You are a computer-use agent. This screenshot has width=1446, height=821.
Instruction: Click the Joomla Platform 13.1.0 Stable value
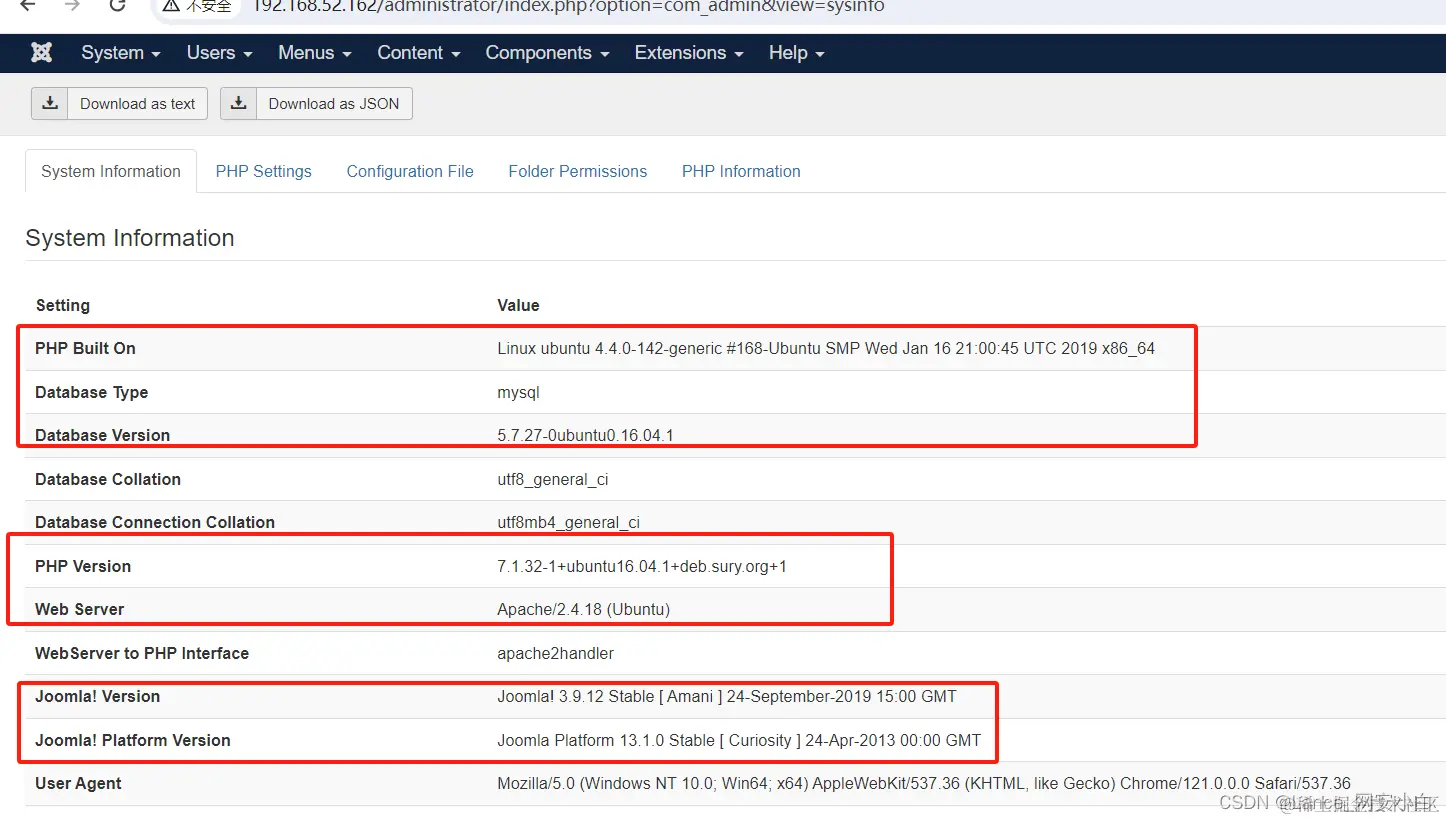(739, 740)
